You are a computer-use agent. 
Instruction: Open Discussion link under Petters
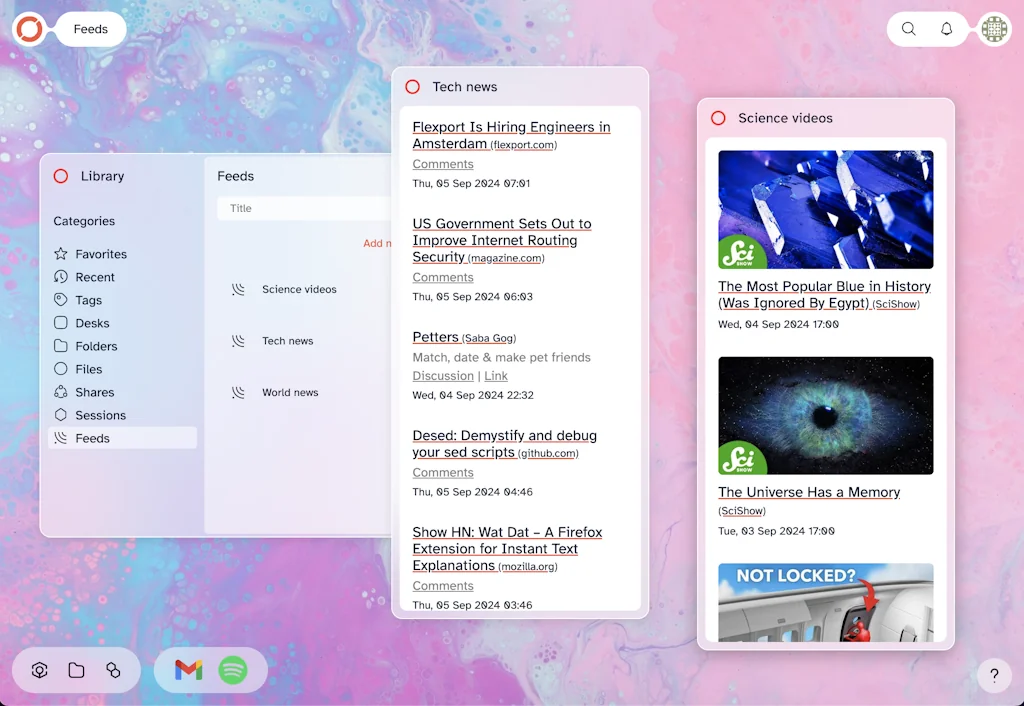pos(443,376)
